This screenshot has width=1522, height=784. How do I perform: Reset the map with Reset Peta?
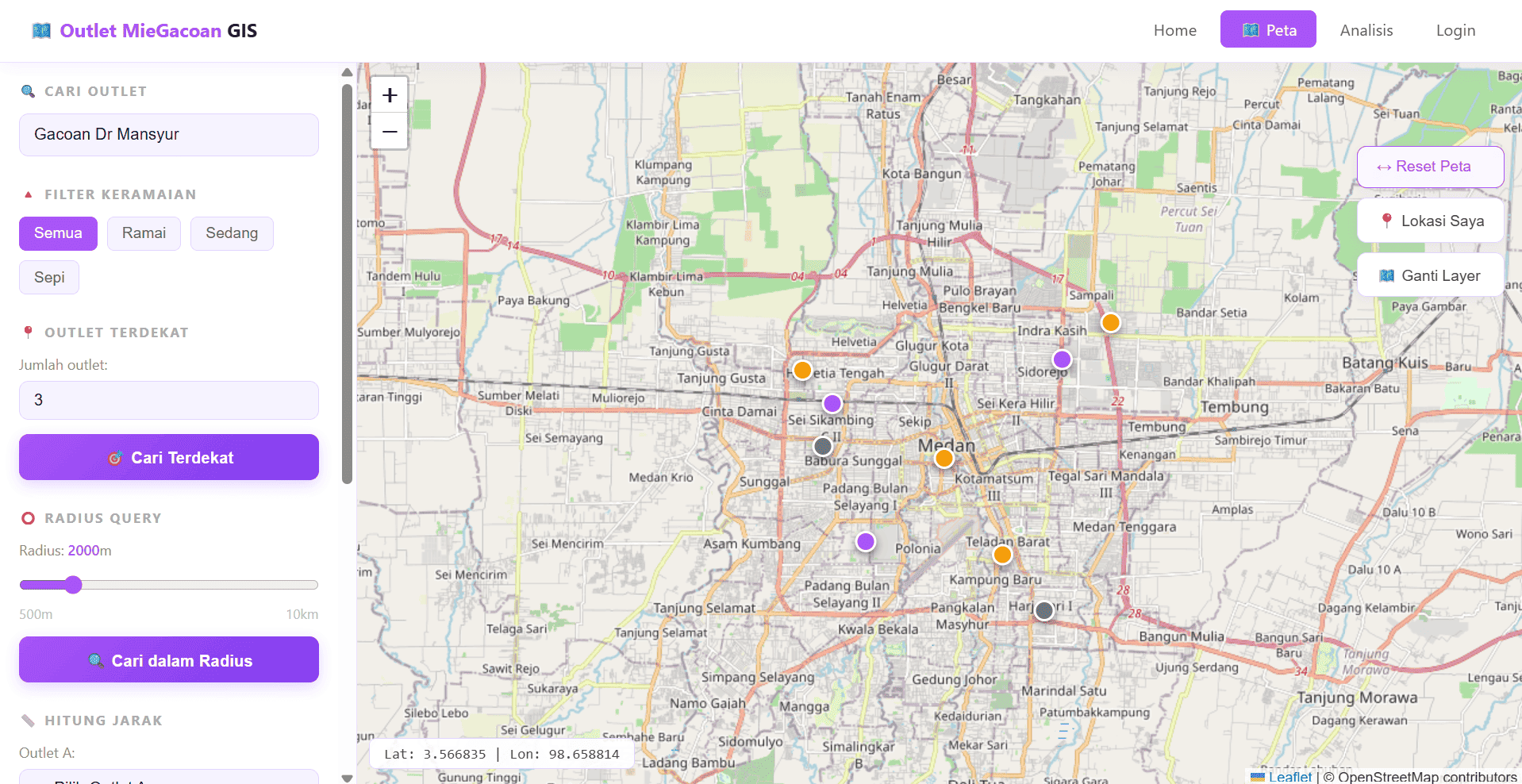point(1430,167)
